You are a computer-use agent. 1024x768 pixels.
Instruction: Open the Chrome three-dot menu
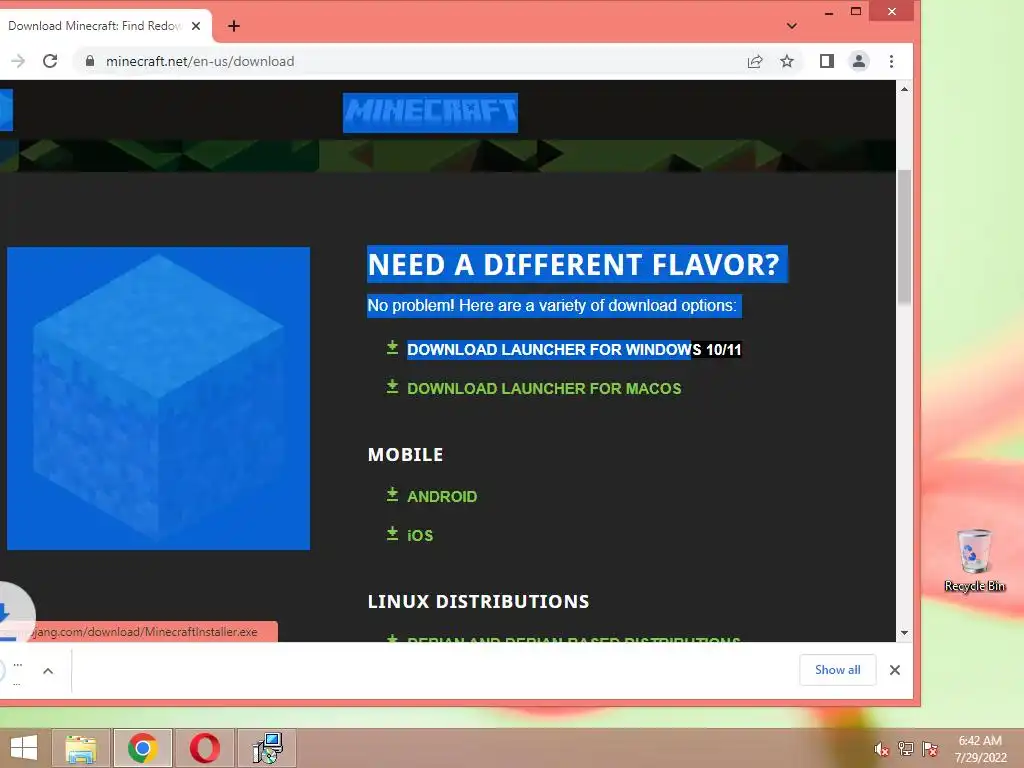[891, 61]
